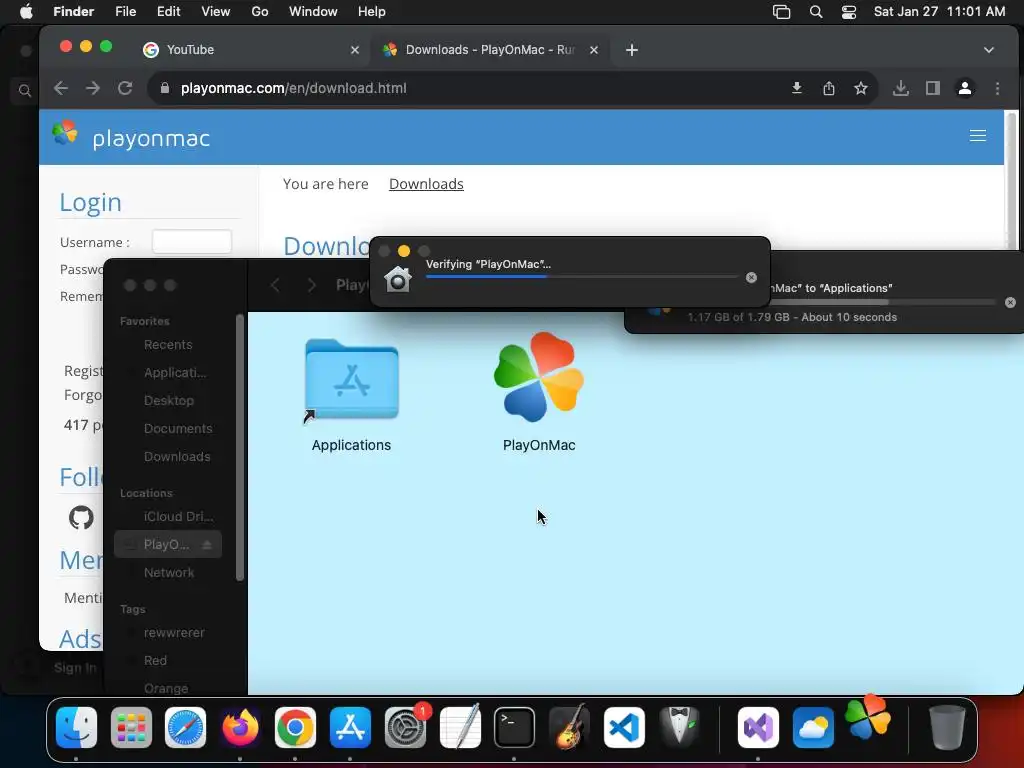Open the Window menu
Viewport: 1024px width, 768px height.
coord(313,12)
